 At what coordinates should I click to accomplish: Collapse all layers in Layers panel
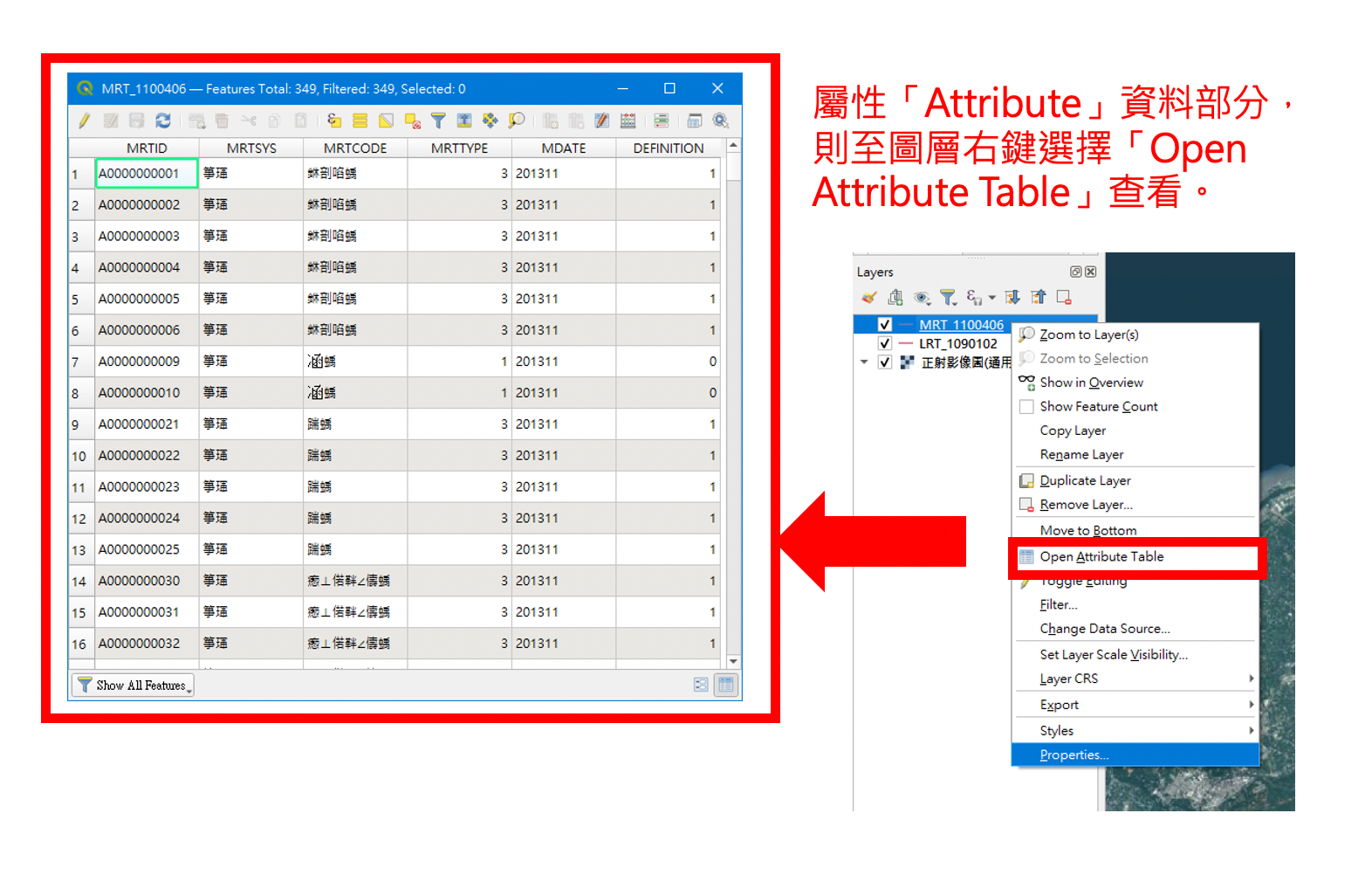point(1039,298)
